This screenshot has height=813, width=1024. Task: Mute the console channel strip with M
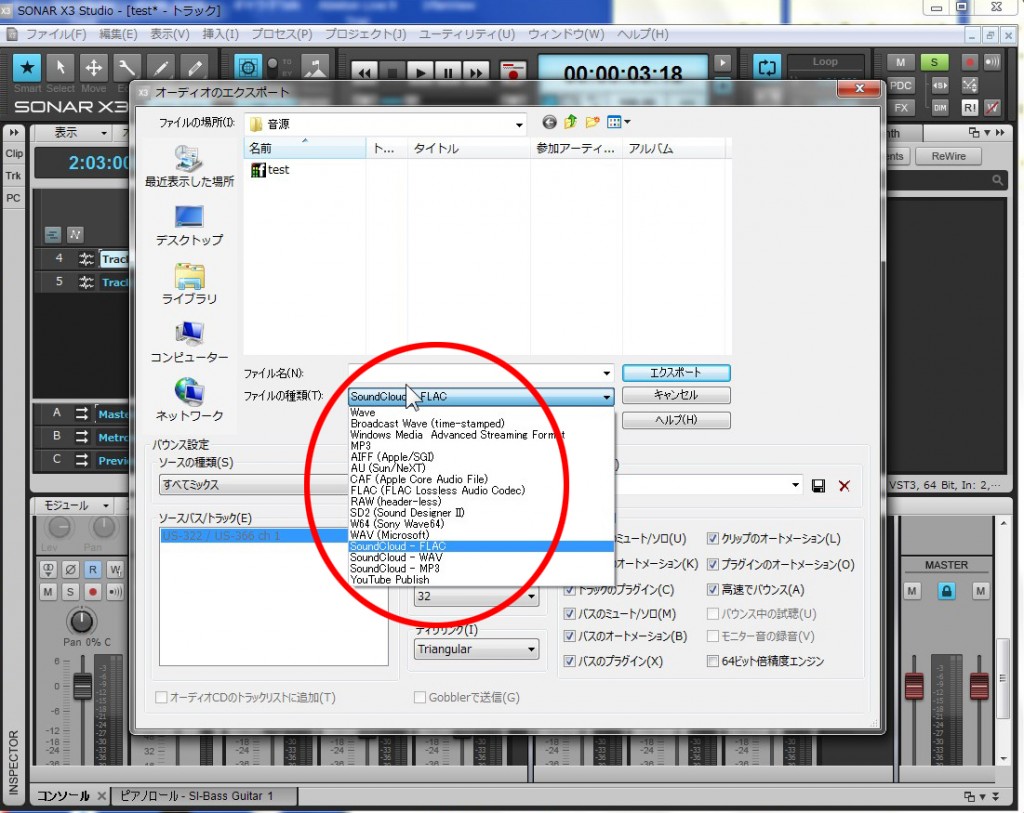(48, 592)
